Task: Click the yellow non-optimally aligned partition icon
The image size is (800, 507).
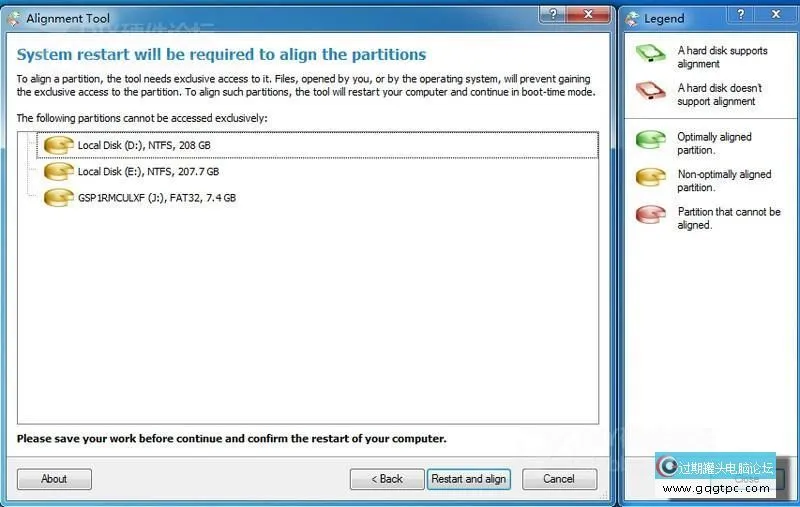Action: pos(651,180)
